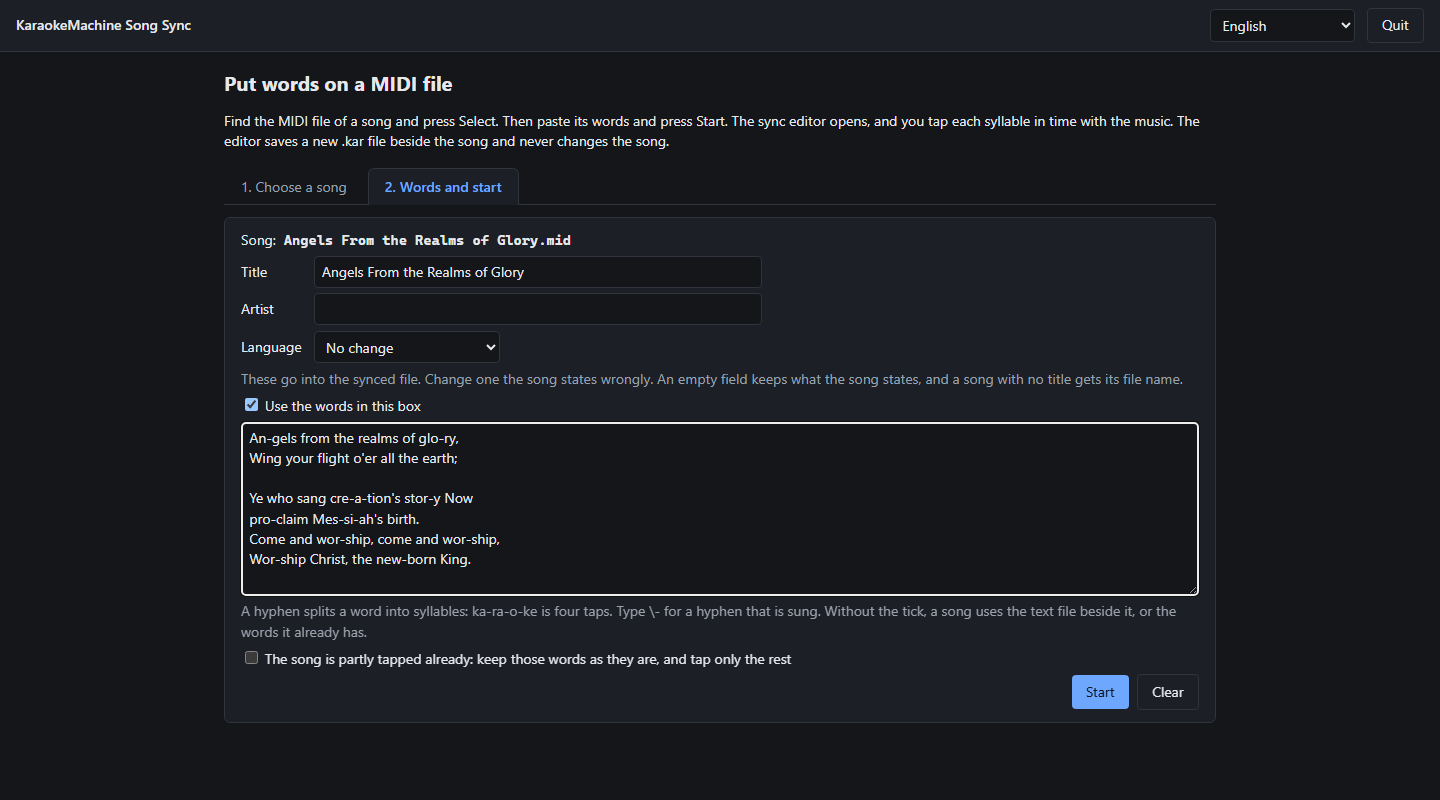Click the Quit button

[1395, 26]
